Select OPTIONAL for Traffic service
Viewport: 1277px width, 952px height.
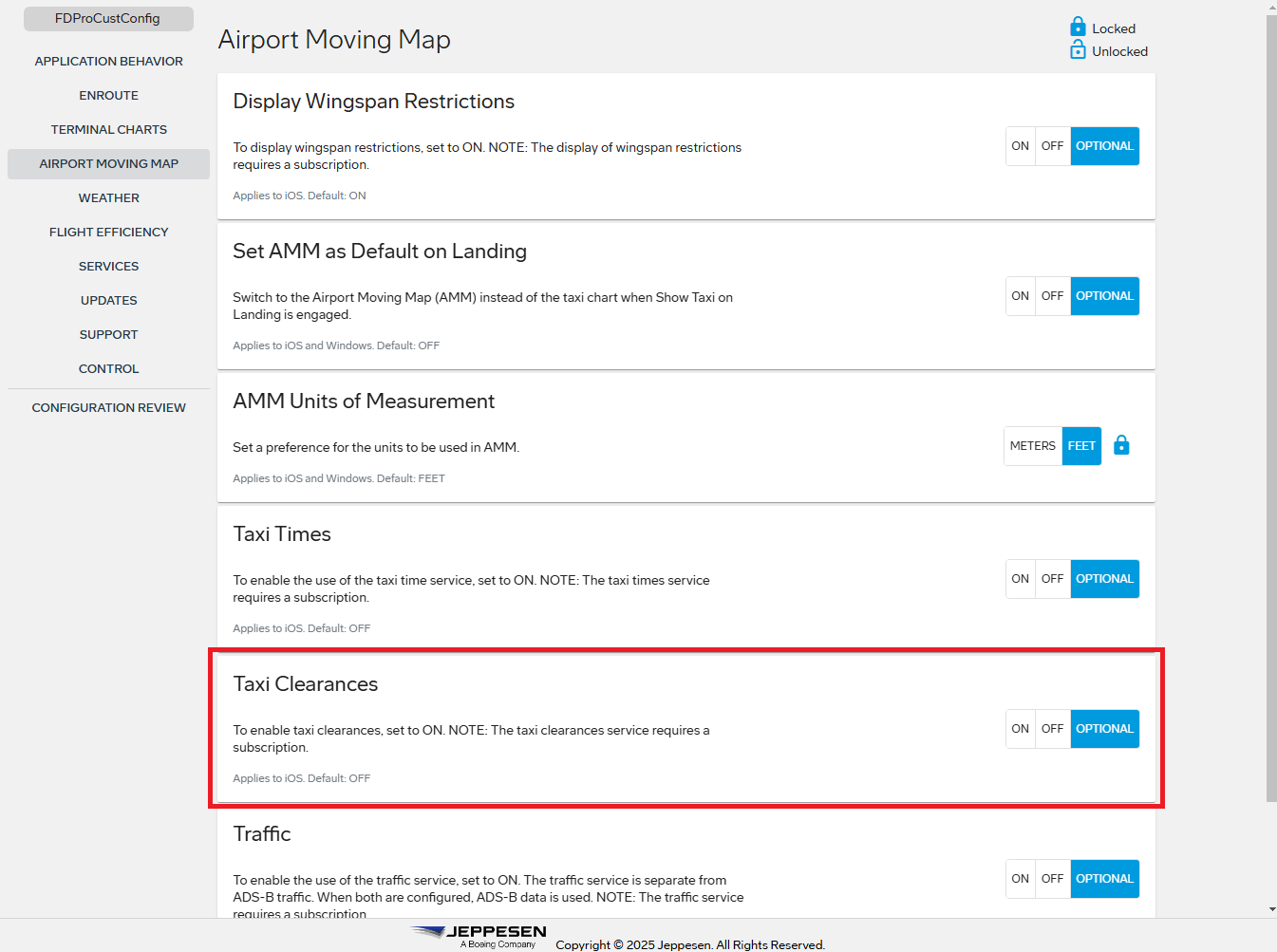coord(1104,879)
